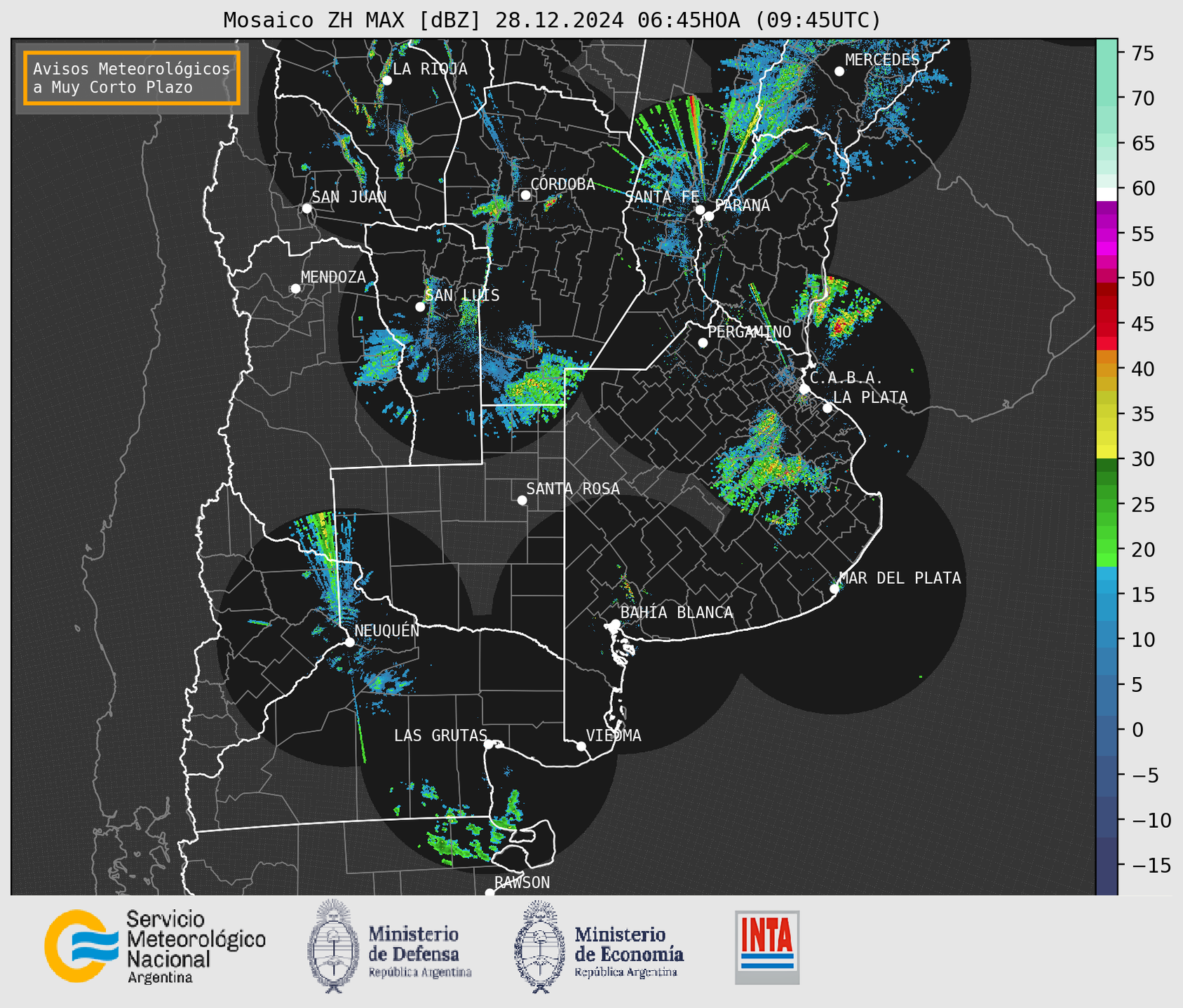Click the San Luis city dot
The width and height of the screenshot is (1183, 1008).
[420, 307]
